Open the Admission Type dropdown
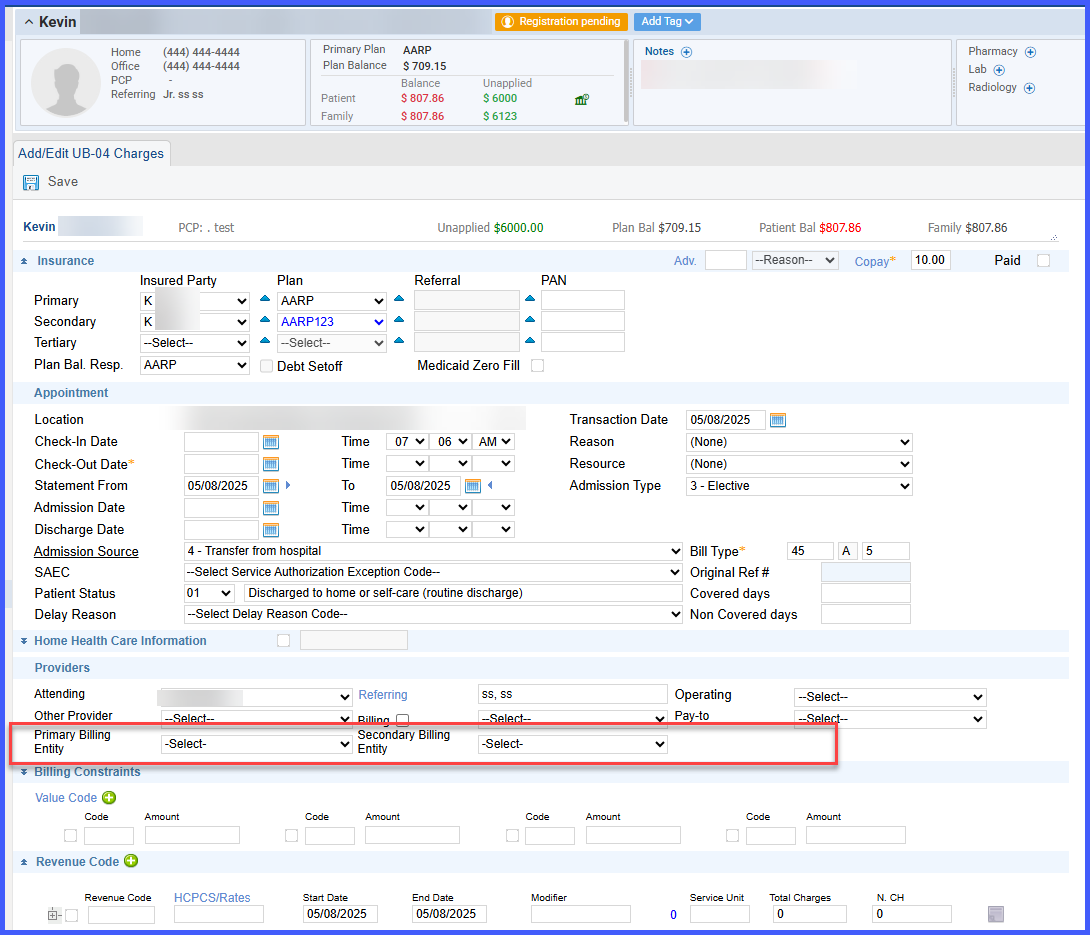Screen dimensions: 1090x935 (x=799, y=486)
